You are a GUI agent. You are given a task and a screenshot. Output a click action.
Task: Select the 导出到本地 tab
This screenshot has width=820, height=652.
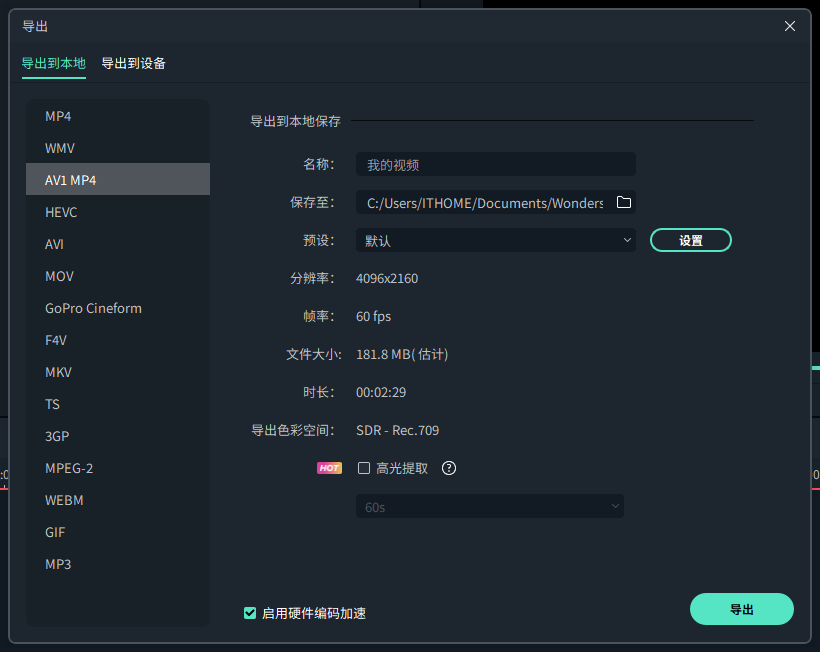(54, 64)
